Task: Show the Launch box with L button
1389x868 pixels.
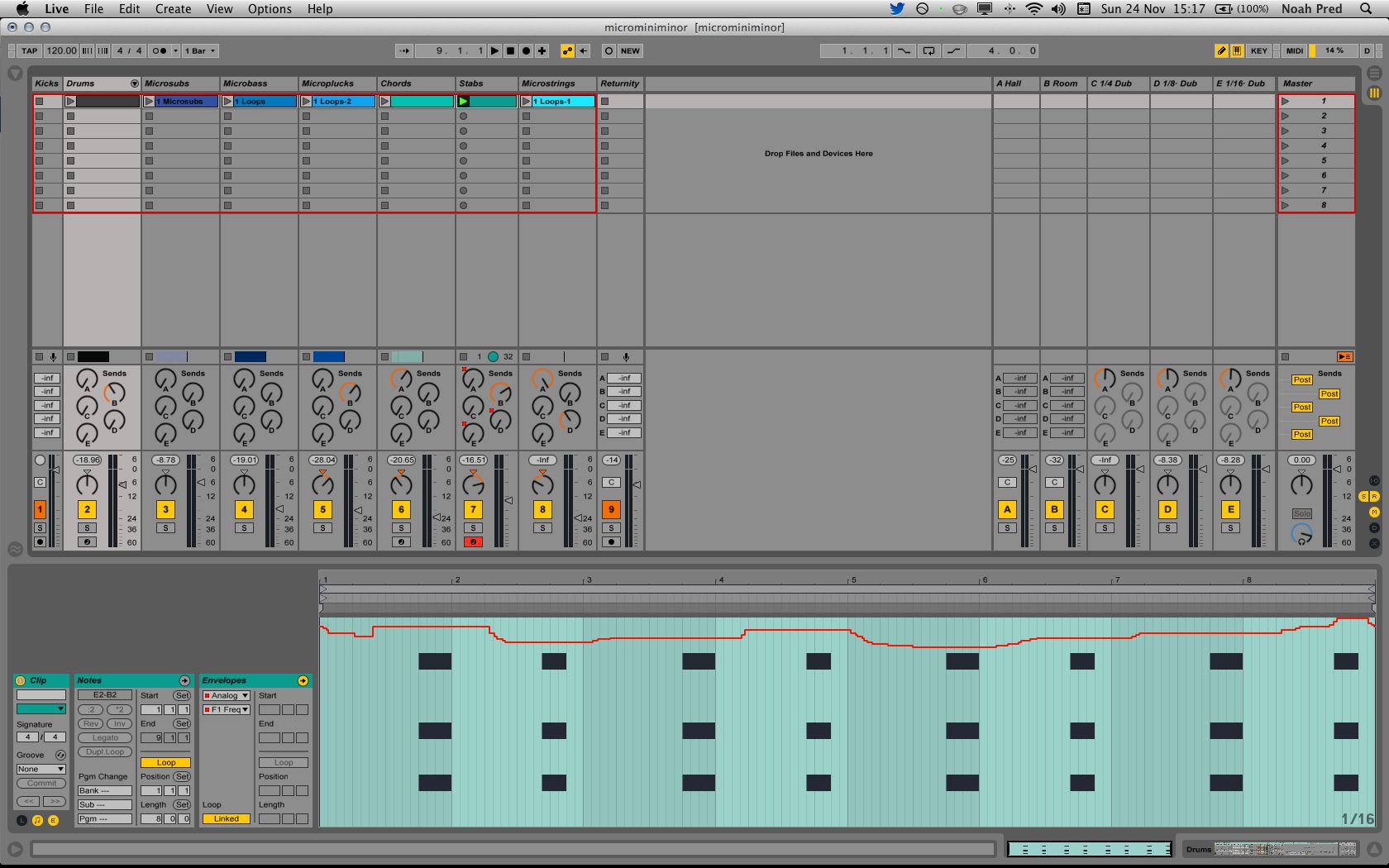Action: (x=21, y=820)
